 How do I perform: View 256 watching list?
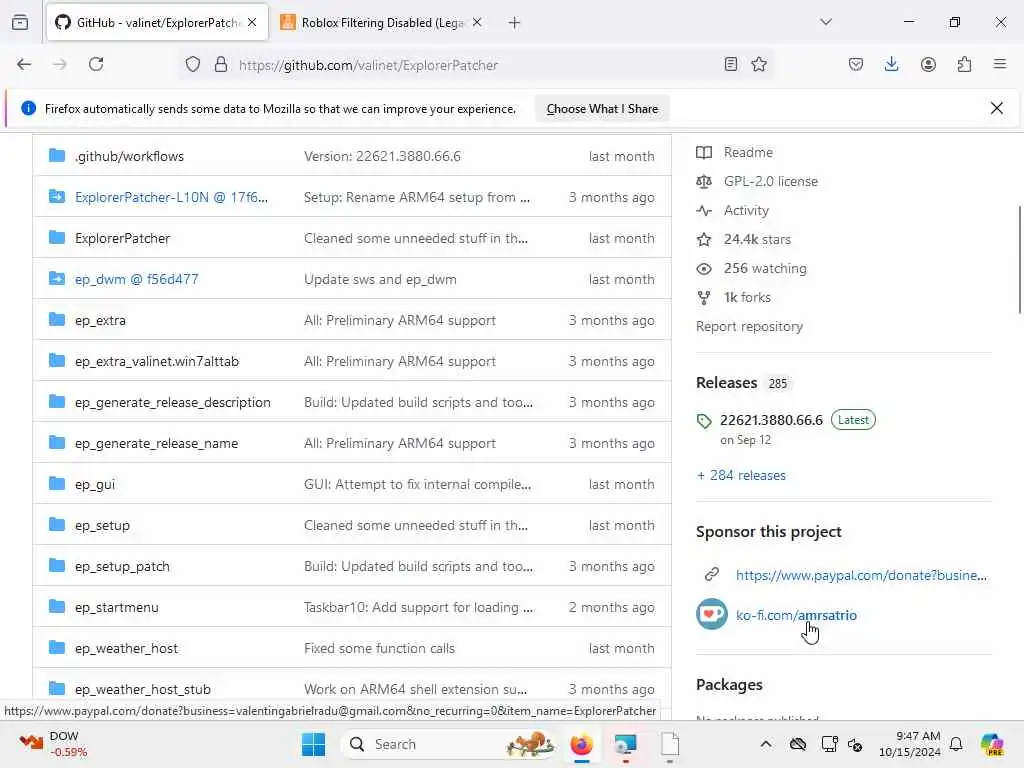pyautogui.click(x=765, y=268)
